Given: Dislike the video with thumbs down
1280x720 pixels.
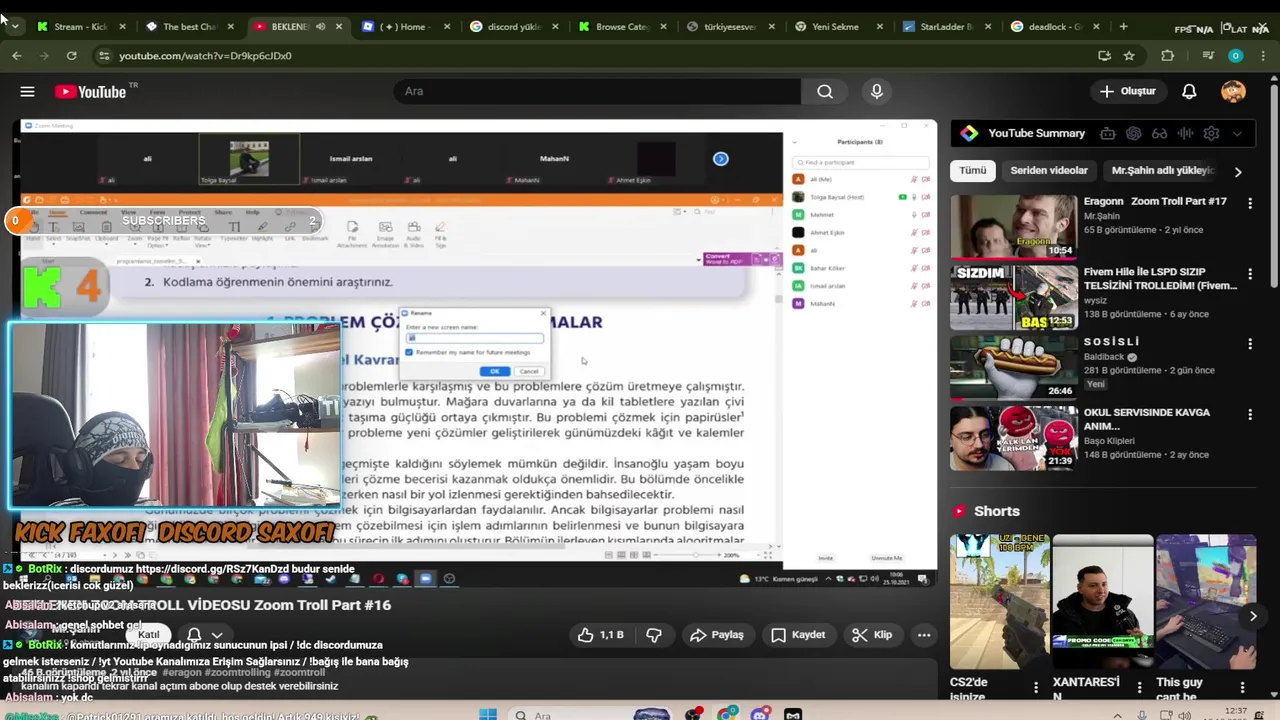Looking at the screenshot, I should 654,635.
